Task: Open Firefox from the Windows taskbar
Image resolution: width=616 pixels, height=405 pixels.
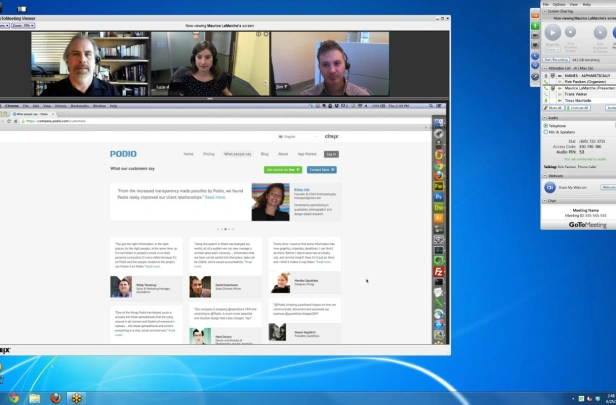Action: pyautogui.click(x=55, y=398)
